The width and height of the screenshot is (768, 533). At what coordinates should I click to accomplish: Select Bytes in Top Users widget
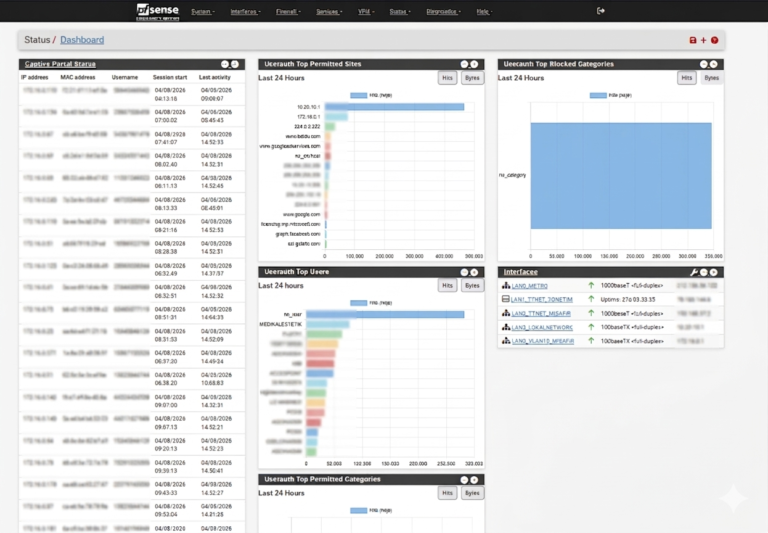click(472, 286)
